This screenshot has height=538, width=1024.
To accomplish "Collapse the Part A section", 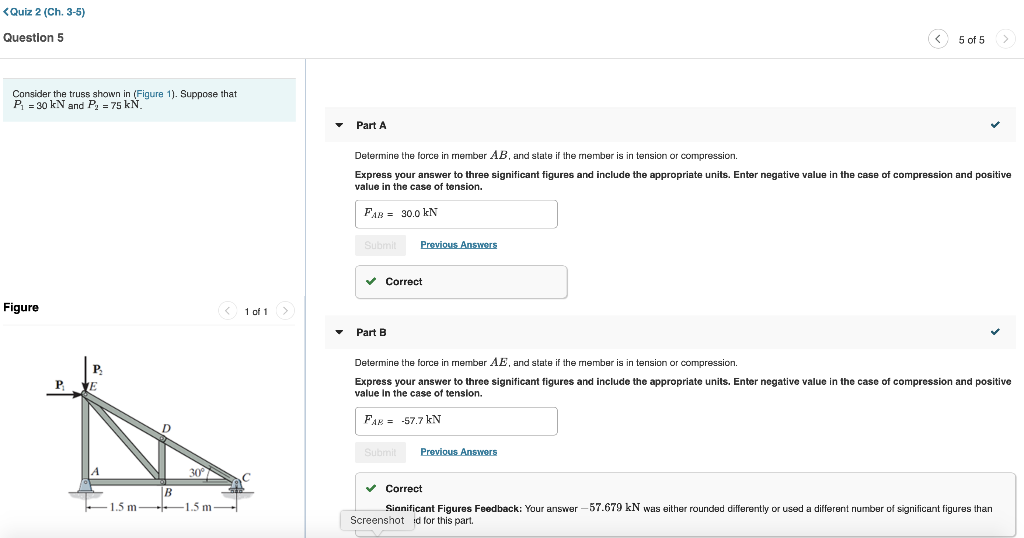I will click(339, 125).
